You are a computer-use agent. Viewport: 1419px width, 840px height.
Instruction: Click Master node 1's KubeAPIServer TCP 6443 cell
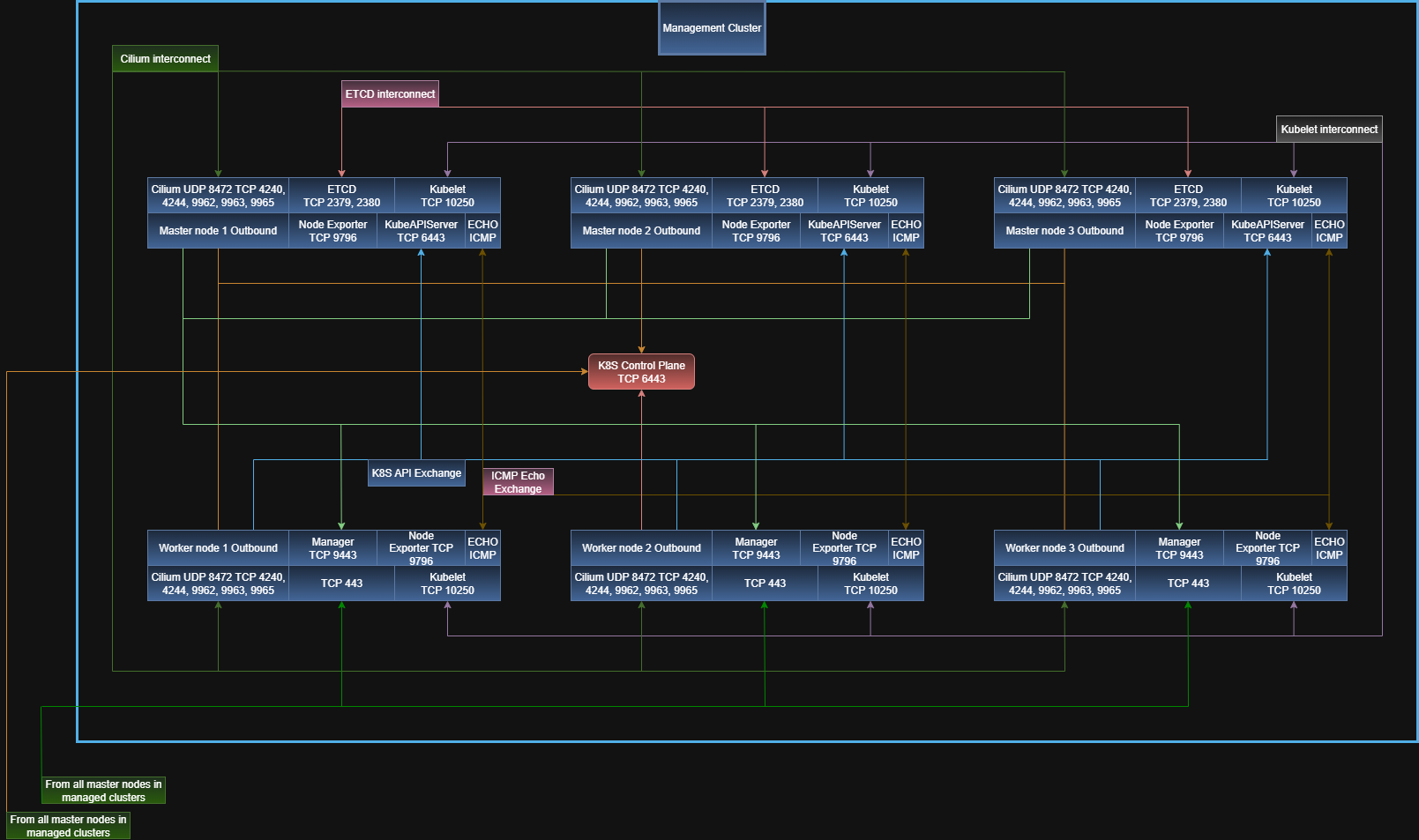point(421,231)
